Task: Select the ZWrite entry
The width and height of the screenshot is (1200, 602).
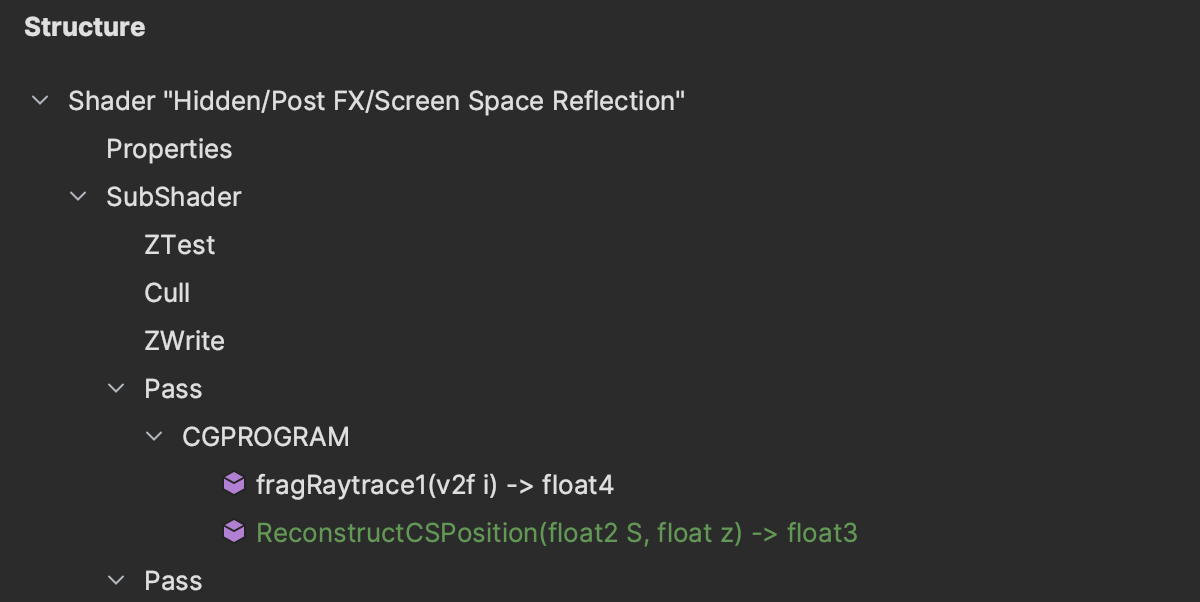Action: click(x=184, y=341)
